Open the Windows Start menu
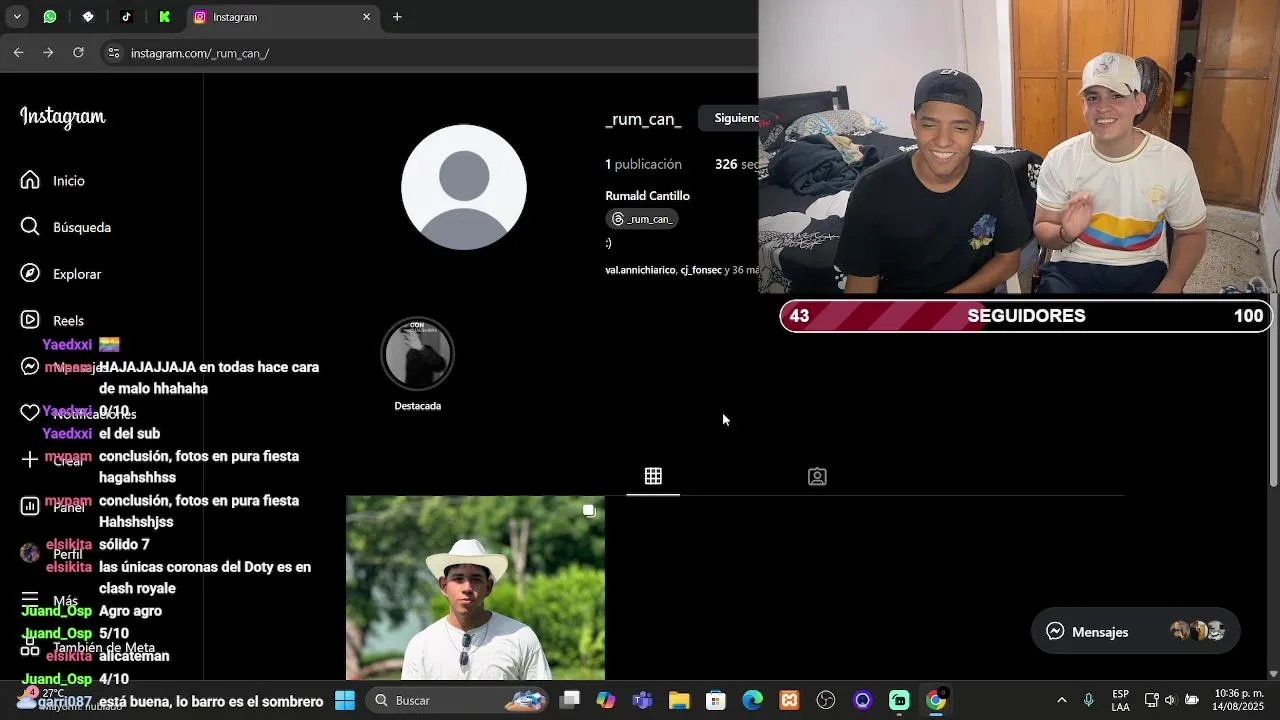The height and width of the screenshot is (720, 1280). [344, 700]
